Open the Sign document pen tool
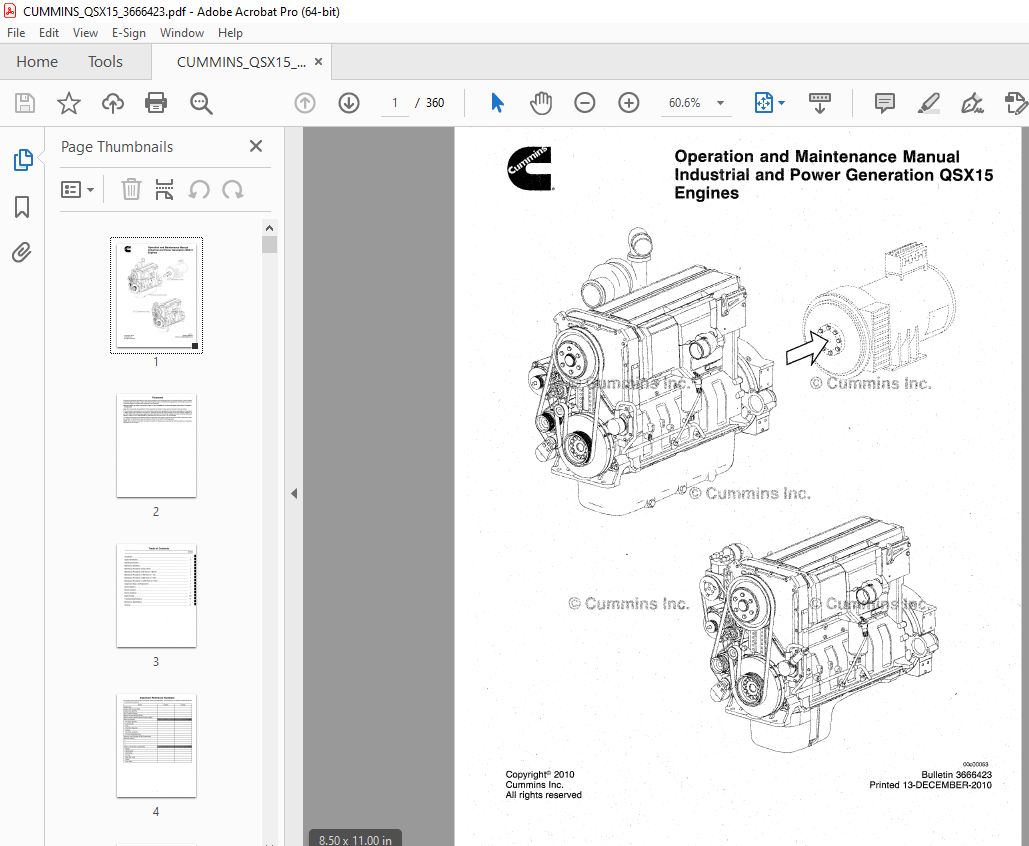The height and width of the screenshot is (846, 1029). pyautogui.click(x=972, y=103)
